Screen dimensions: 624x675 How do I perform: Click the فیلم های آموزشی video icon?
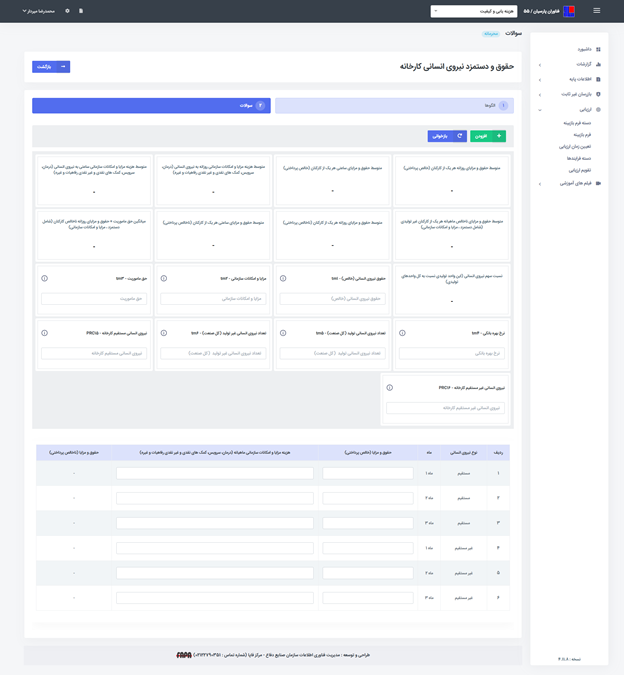(598, 183)
